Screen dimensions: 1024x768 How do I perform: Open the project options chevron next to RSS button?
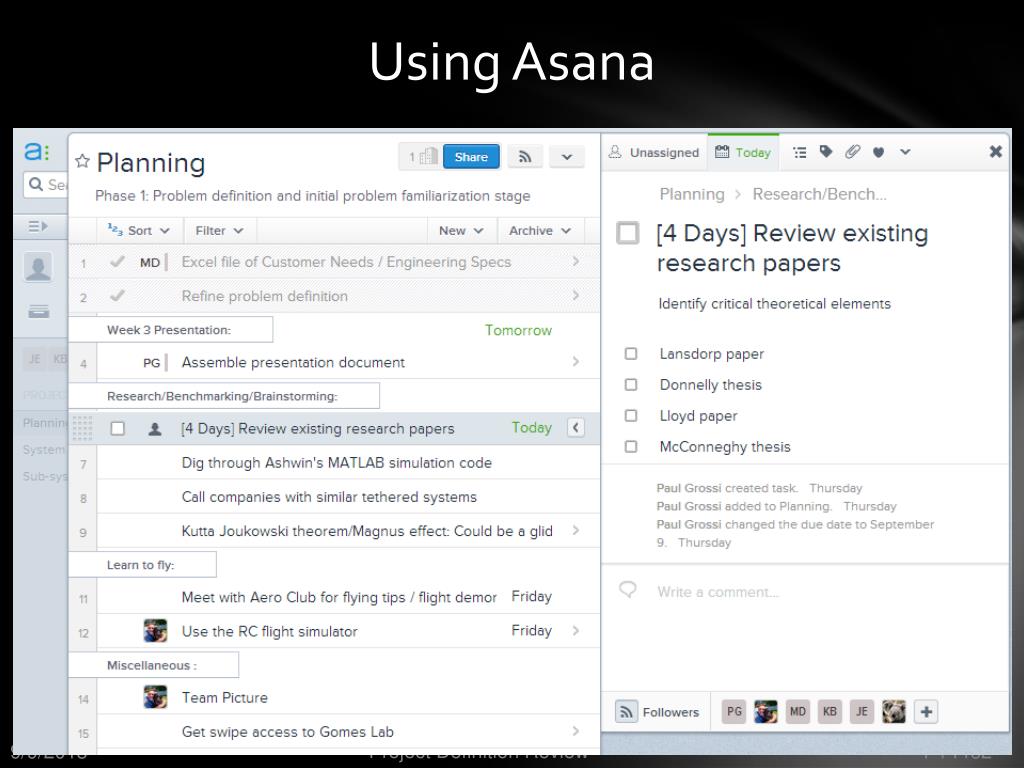click(x=567, y=157)
